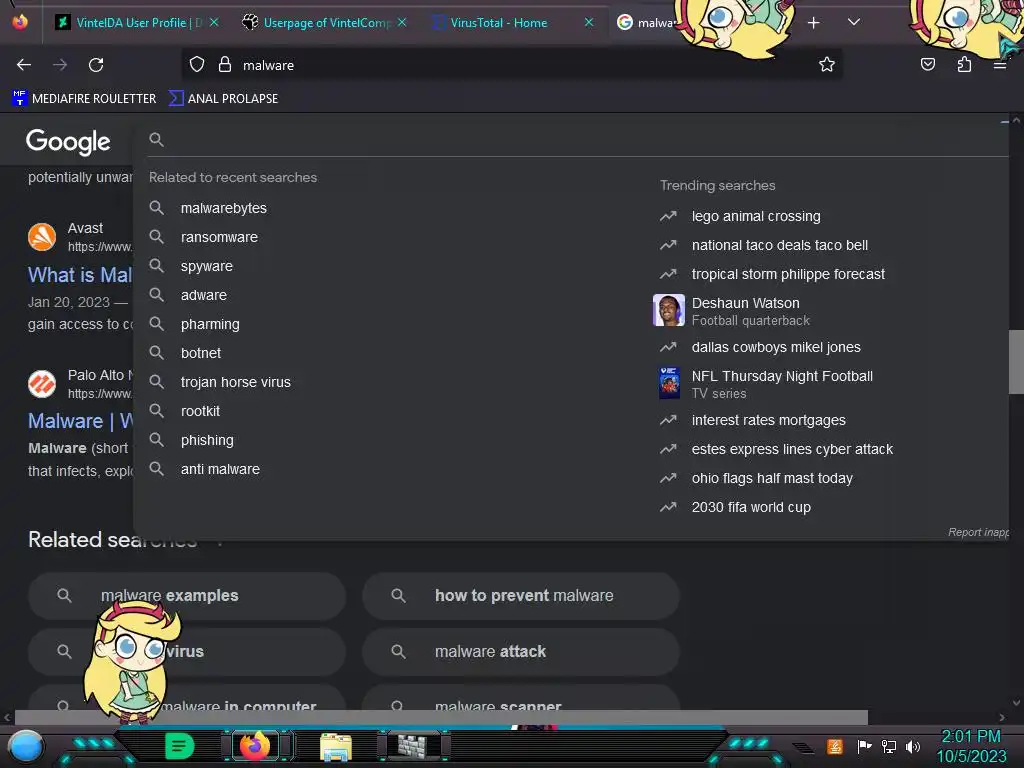This screenshot has height=768, width=1024.
Task: Open network status tray icon
Action: coord(888,746)
